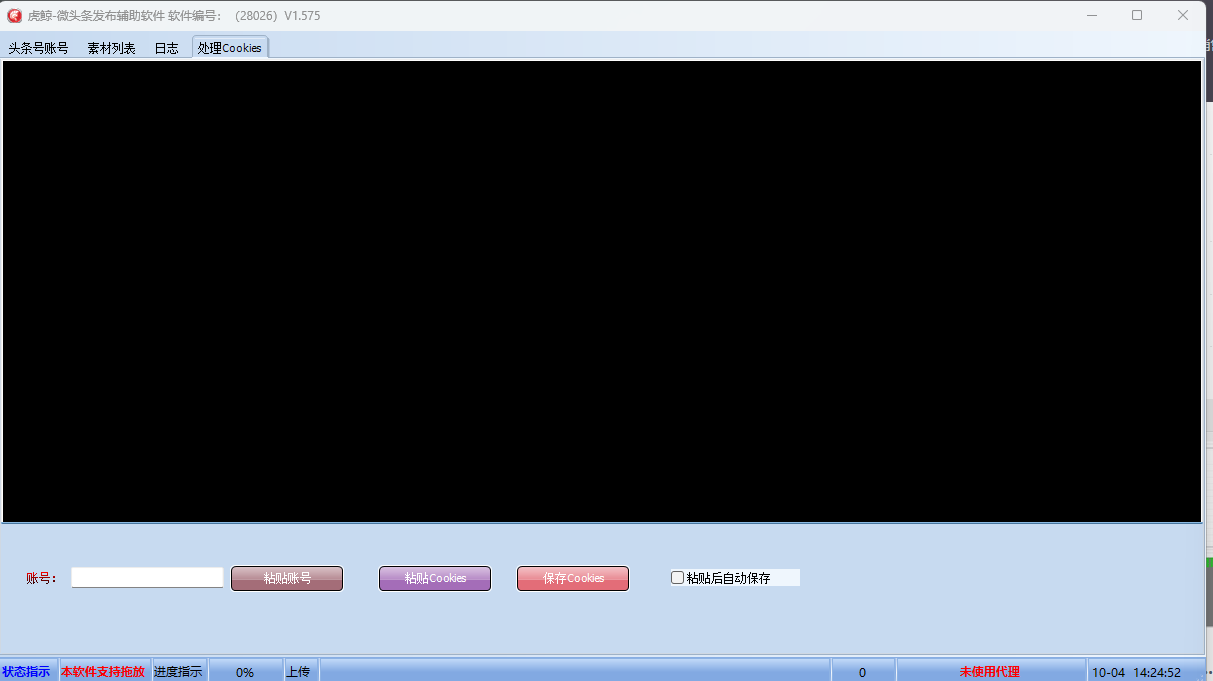Click the app logo icon in title bar
The width and height of the screenshot is (1213, 681).
coord(15,16)
